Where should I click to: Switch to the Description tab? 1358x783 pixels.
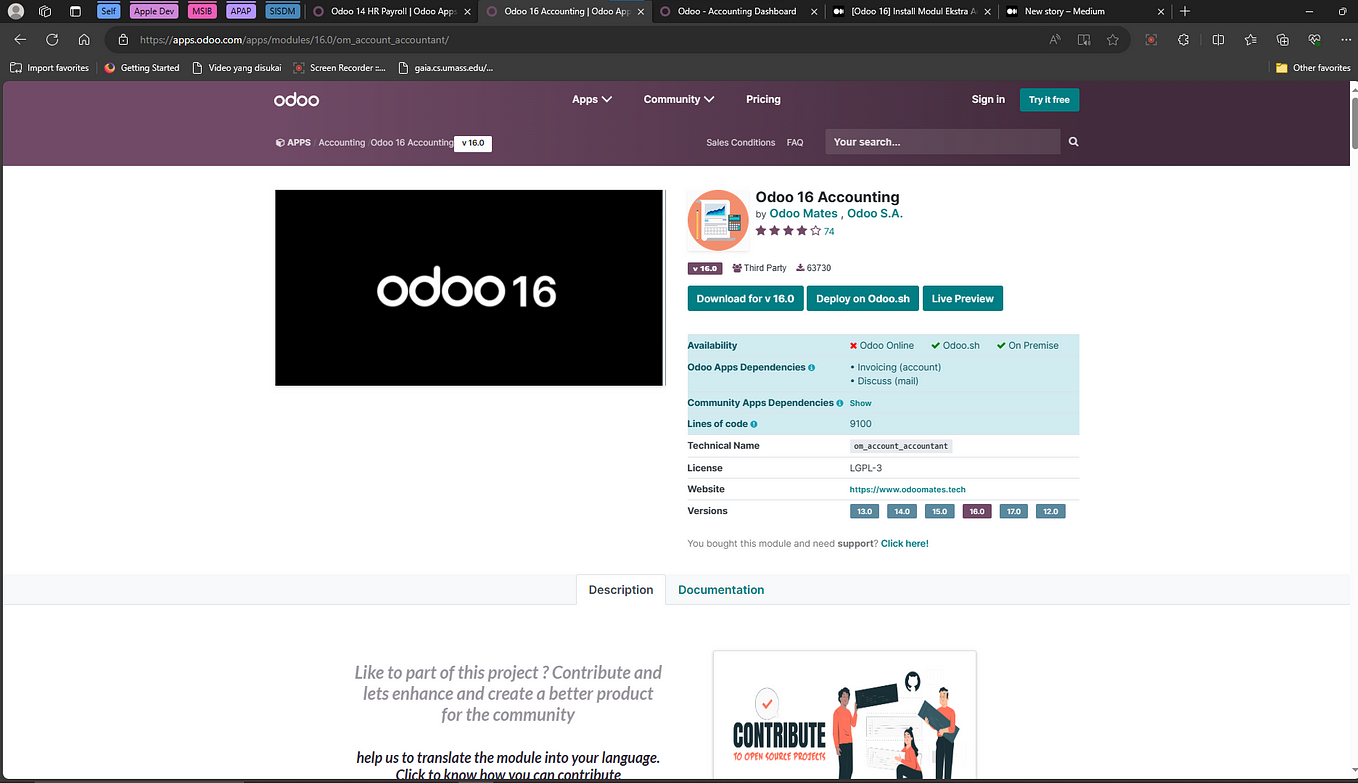(x=621, y=590)
